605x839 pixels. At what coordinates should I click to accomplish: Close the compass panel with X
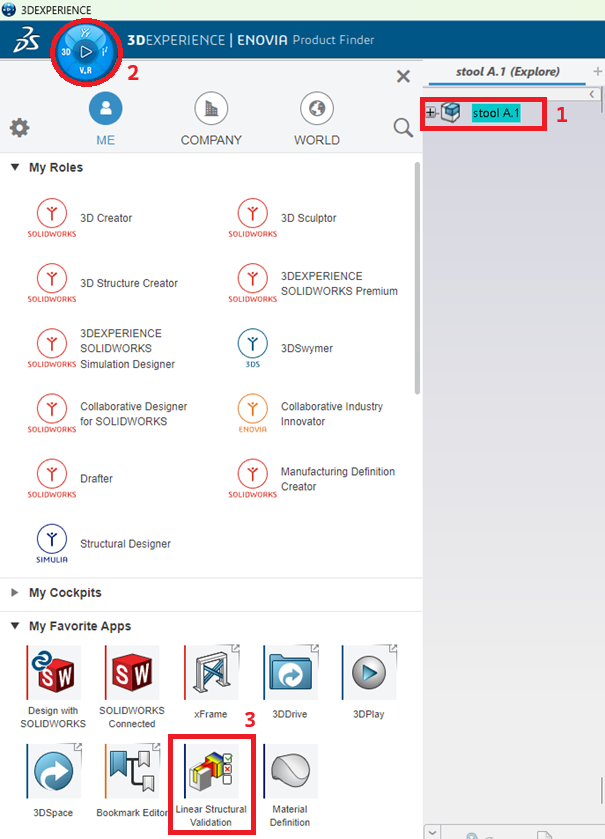coord(403,76)
